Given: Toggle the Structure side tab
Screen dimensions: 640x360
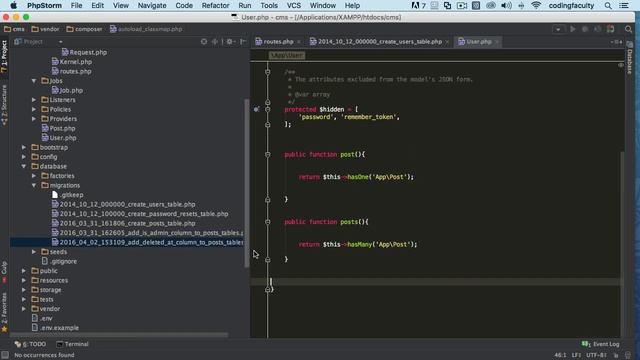Looking at the screenshot, I should coord(4,105).
